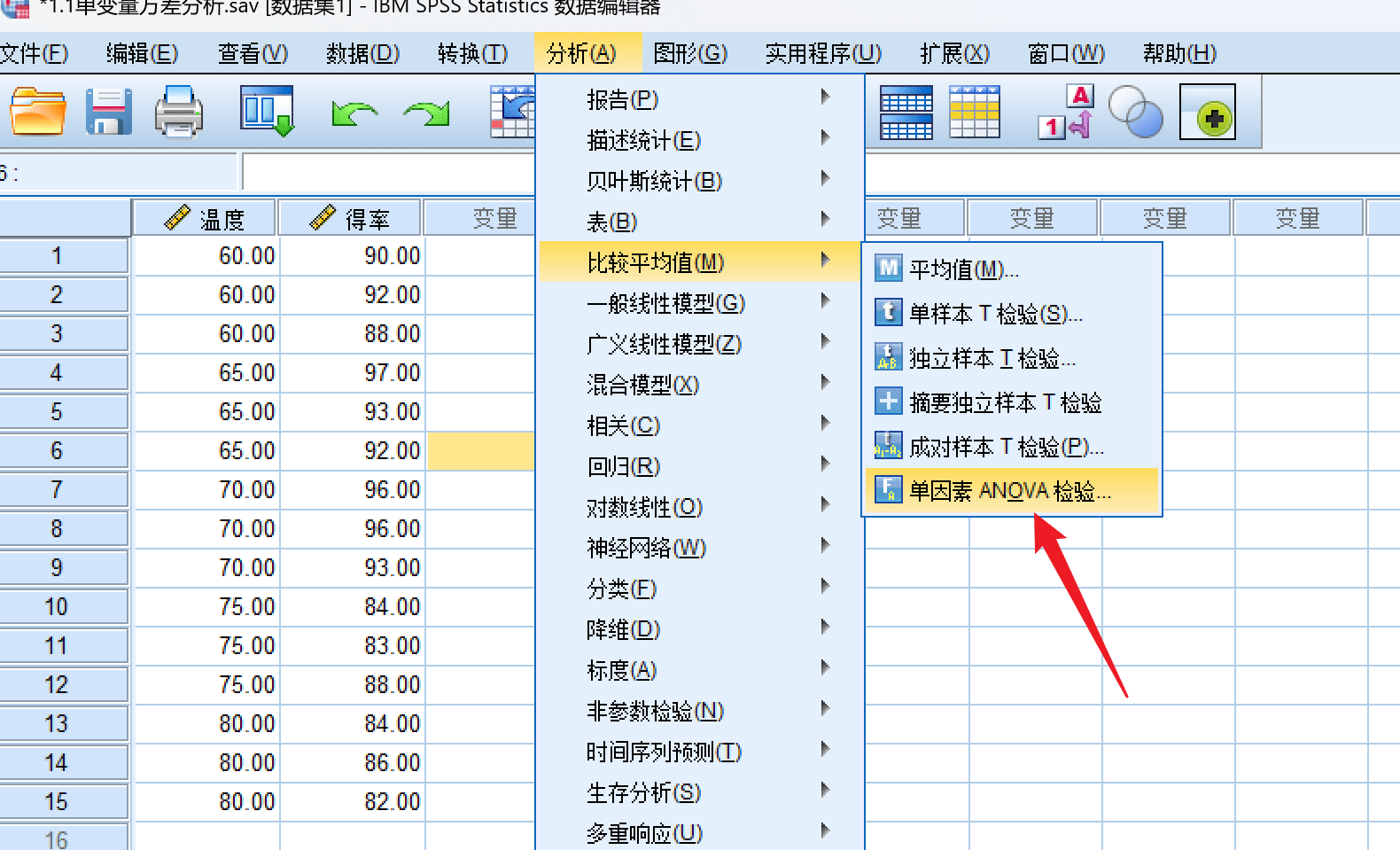
Task: Open the 数据(D) menu
Action: 362,54
